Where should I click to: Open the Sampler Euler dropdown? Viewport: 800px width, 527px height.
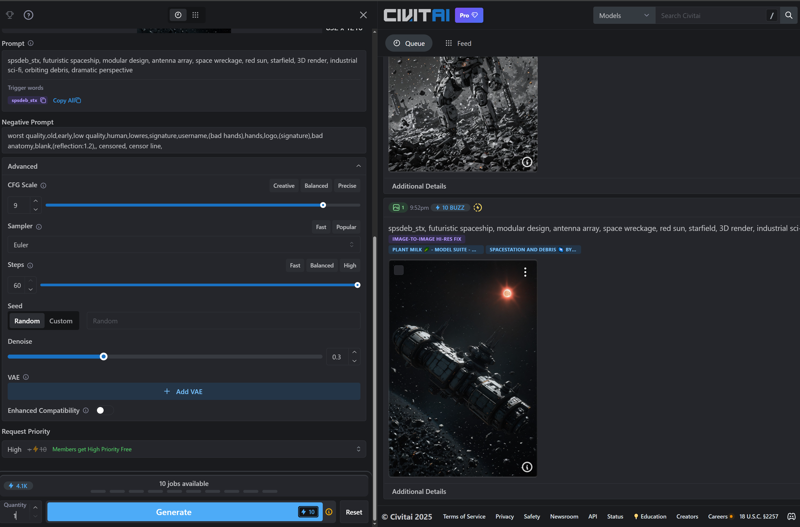click(x=183, y=245)
